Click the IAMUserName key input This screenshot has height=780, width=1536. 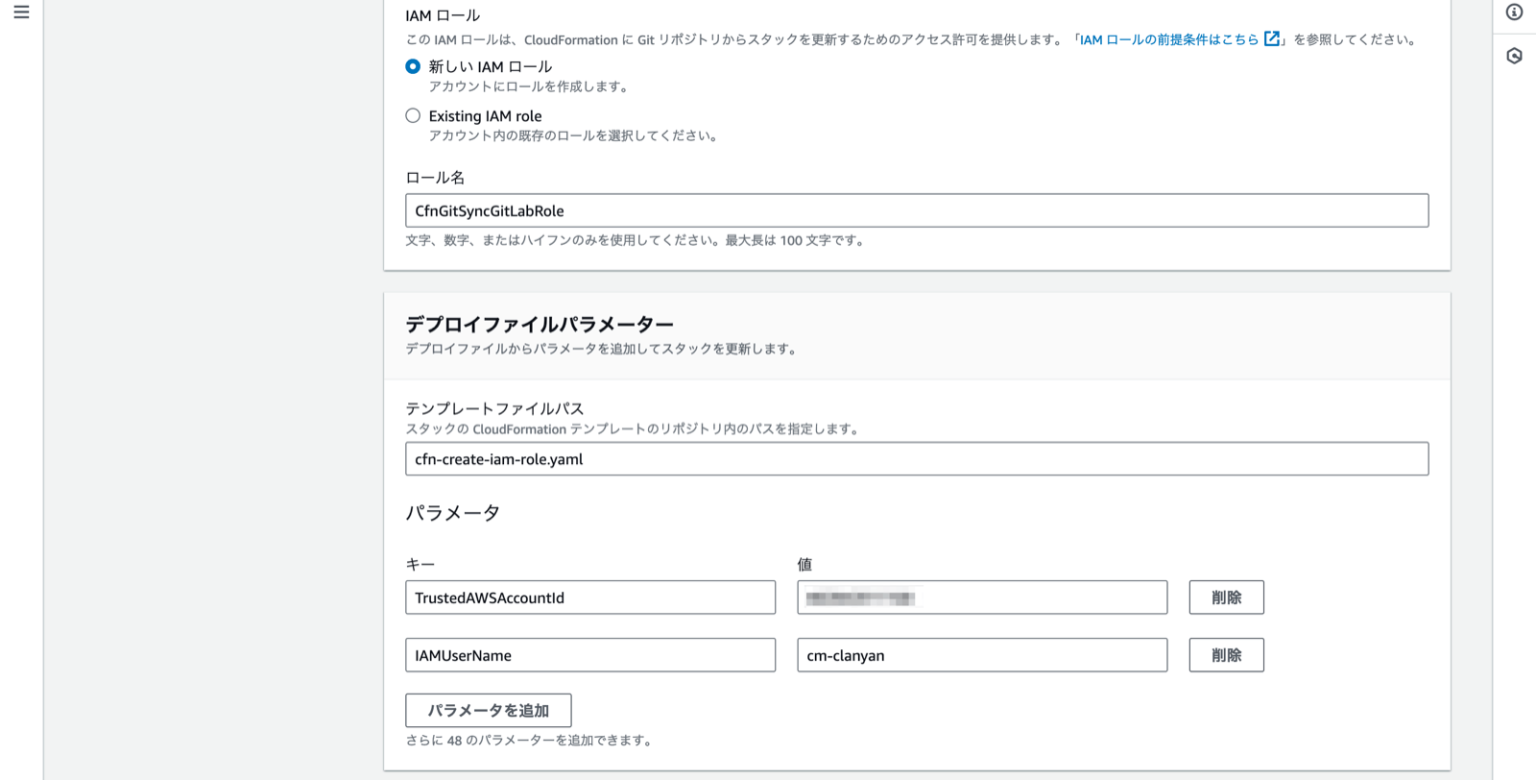pyautogui.click(x=590, y=655)
